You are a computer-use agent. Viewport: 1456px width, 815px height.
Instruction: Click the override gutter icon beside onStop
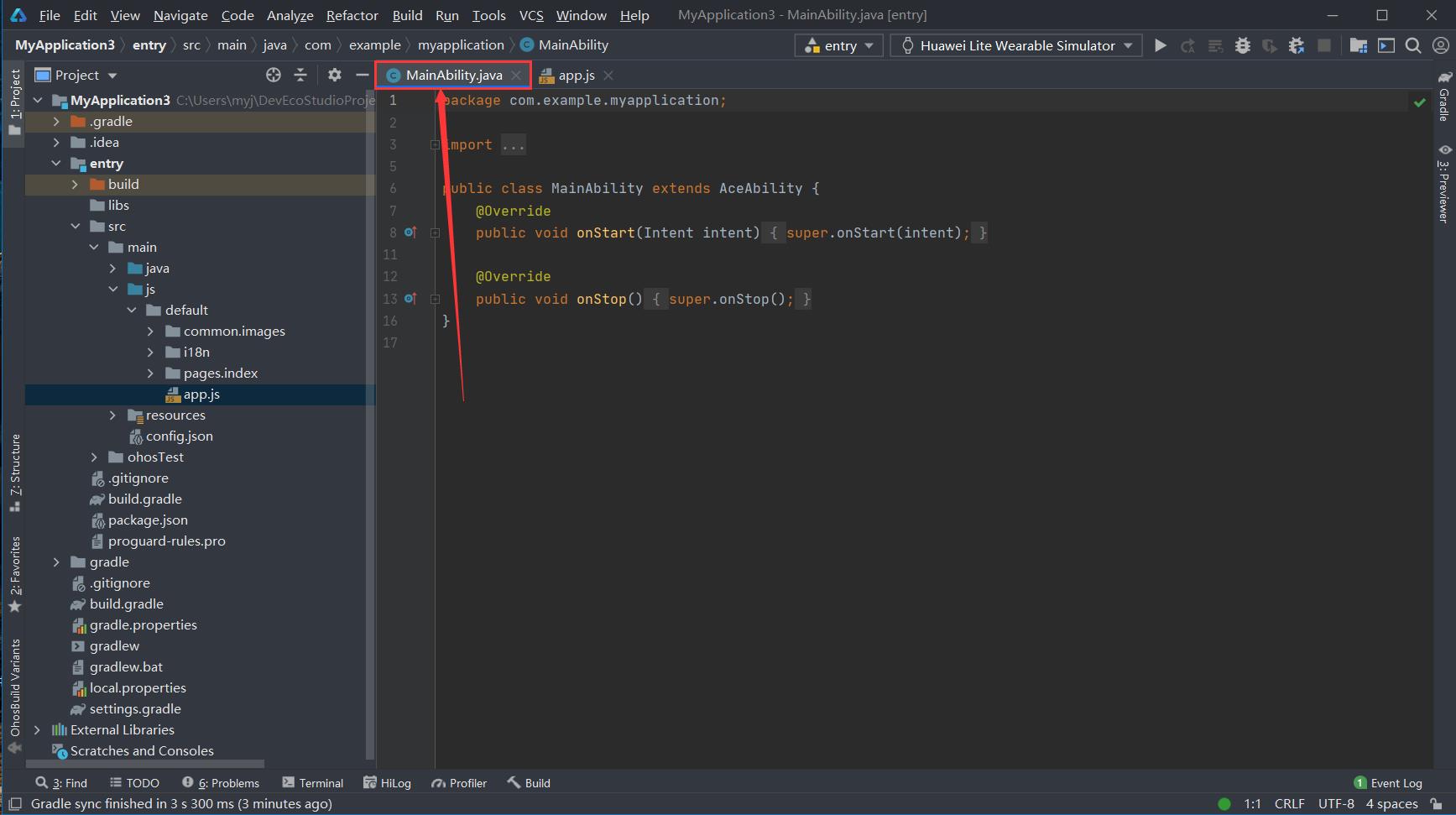click(x=410, y=298)
